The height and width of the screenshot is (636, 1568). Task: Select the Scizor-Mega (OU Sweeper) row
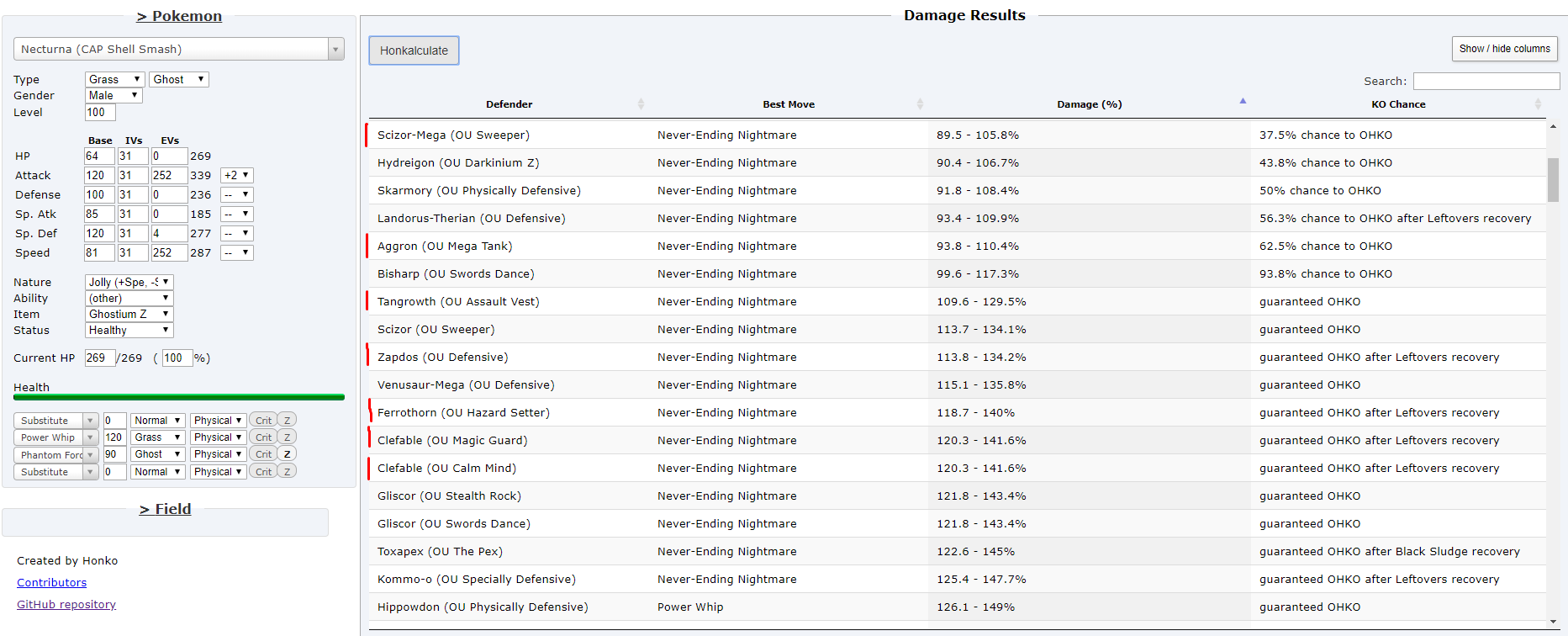(x=957, y=135)
